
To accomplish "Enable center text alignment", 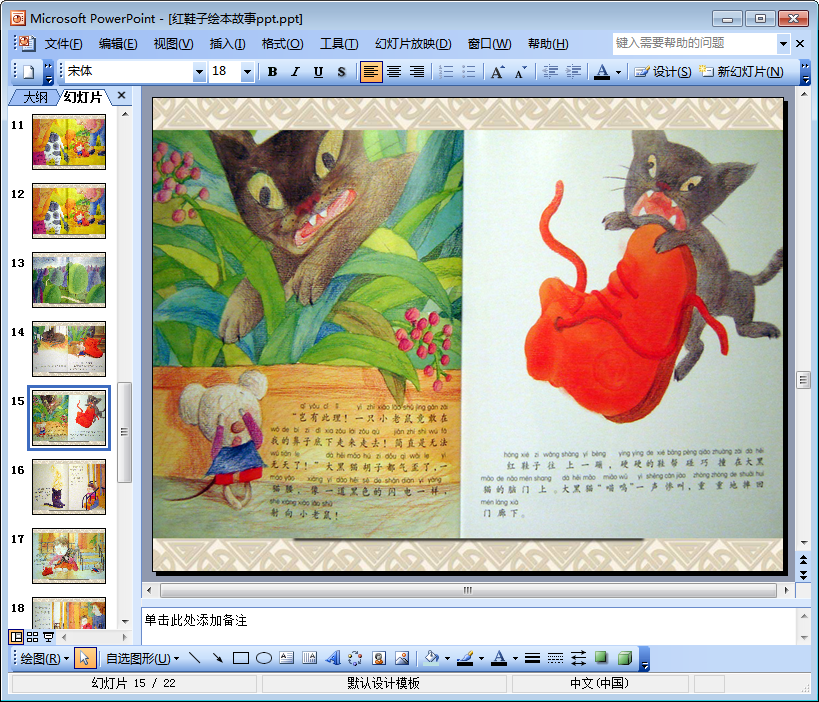I will (394, 72).
